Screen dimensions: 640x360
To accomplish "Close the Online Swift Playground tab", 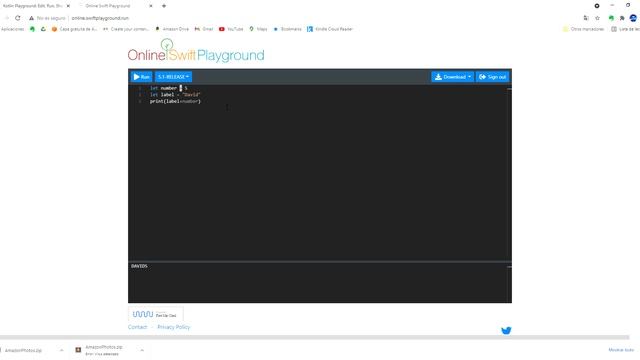I will (x=151, y=6).
